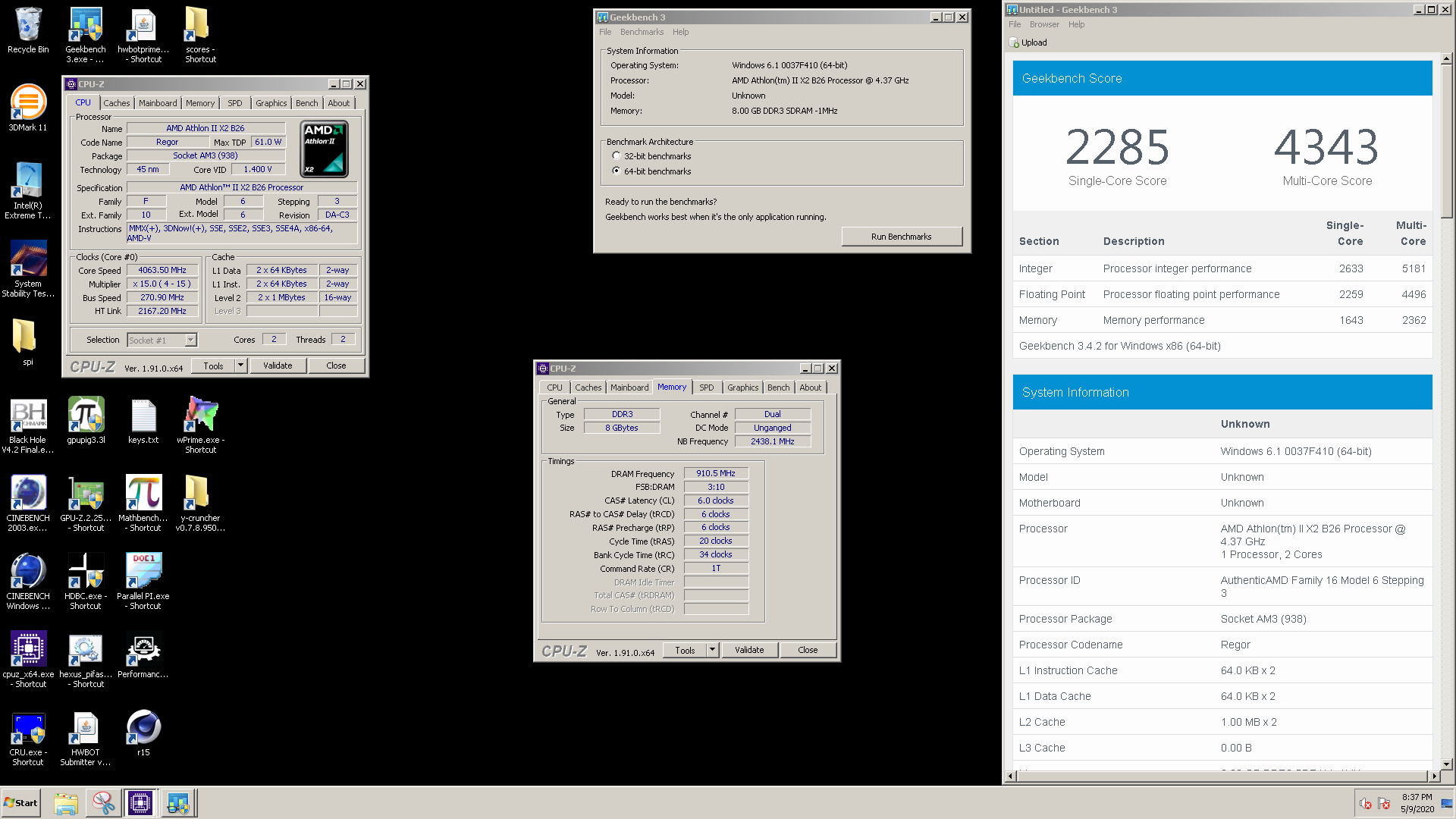Launch Black Hole V4.2 benchmark icon
This screenshot has width=1456, height=819.
click(x=28, y=425)
